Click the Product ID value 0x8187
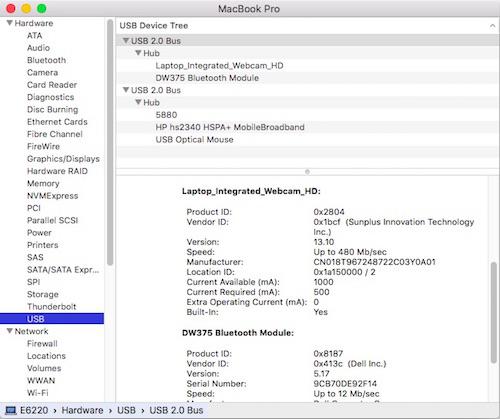The width and height of the screenshot is (500, 419). click(x=328, y=354)
